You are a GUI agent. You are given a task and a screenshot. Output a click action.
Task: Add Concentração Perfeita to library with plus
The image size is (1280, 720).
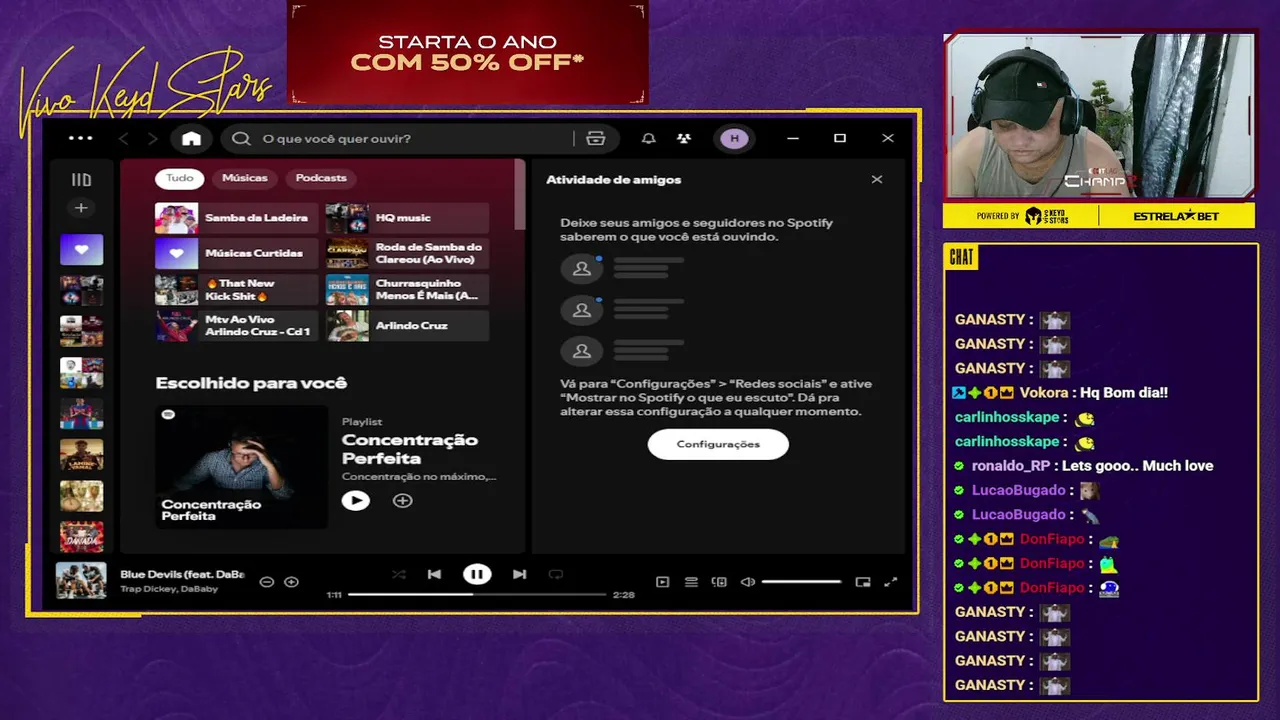(402, 500)
